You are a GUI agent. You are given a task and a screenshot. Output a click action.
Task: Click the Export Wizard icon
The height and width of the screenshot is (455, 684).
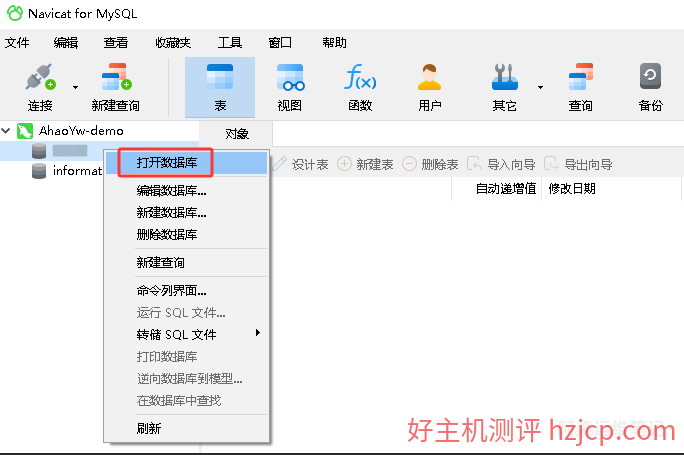click(x=551, y=164)
